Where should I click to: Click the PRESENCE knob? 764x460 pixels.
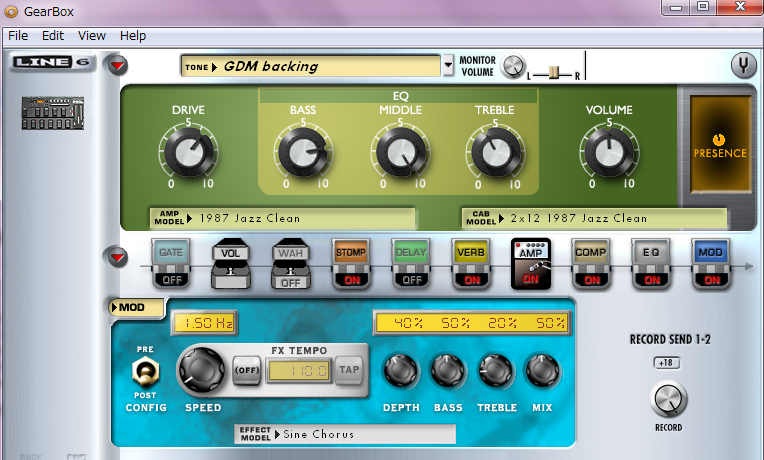(719, 140)
